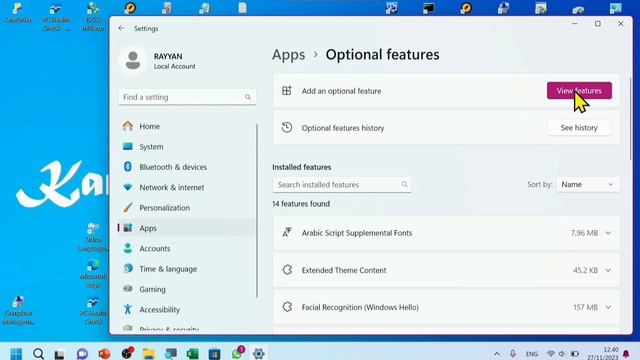Open the notification bell on the taskbar
Viewport: 640px width, 360px height.
[x=626, y=353]
